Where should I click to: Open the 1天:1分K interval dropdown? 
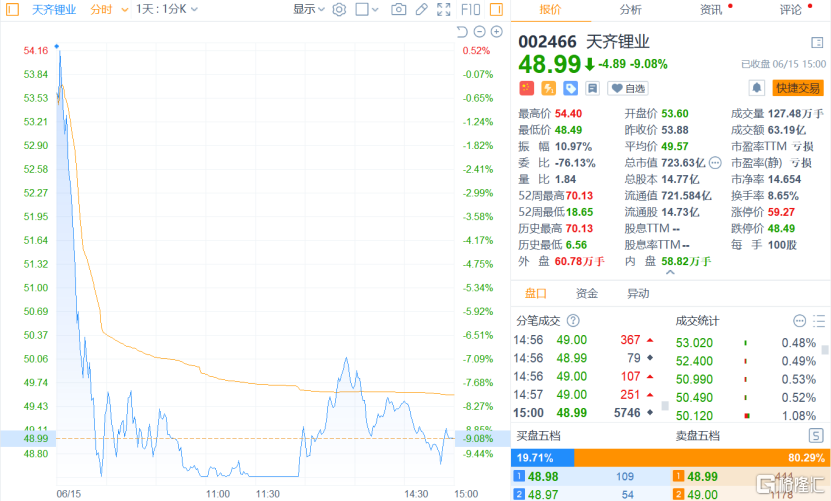[166, 9]
